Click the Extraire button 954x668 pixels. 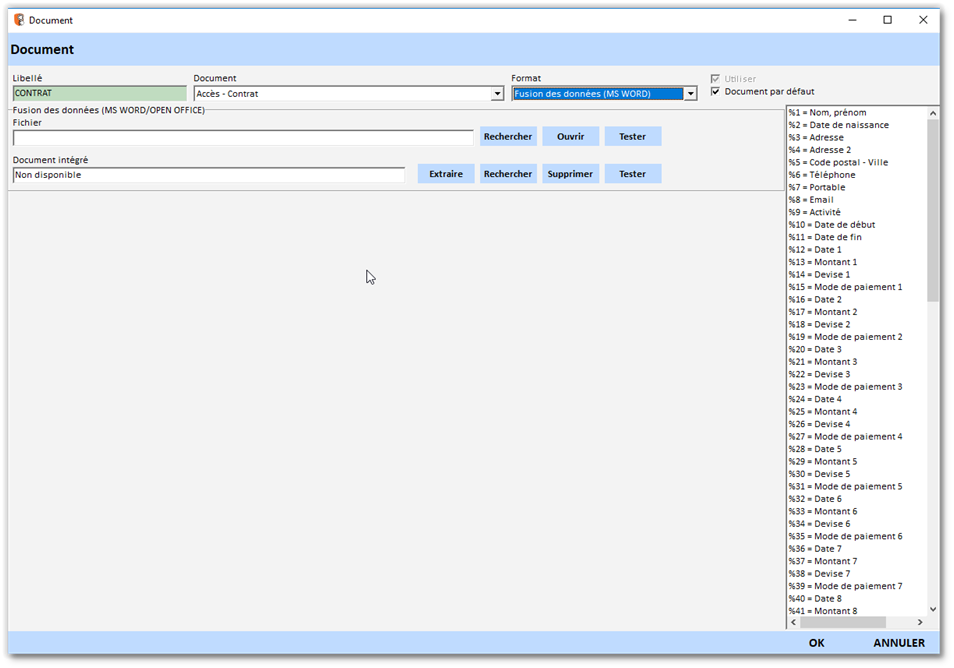446,174
